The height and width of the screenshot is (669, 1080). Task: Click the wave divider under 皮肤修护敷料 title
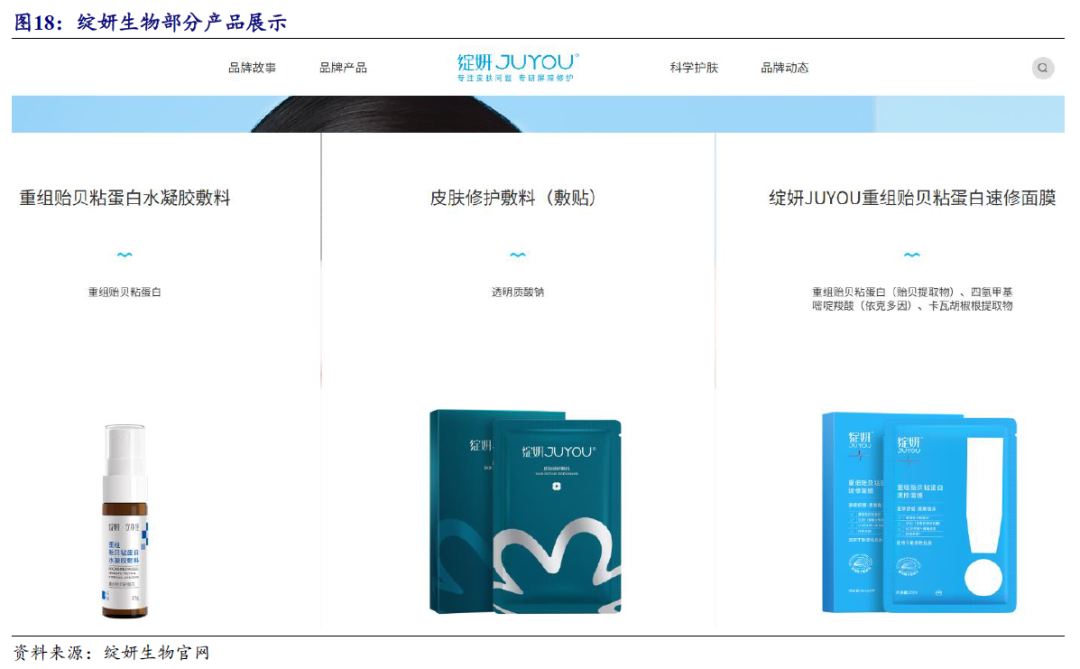[517, 255]
